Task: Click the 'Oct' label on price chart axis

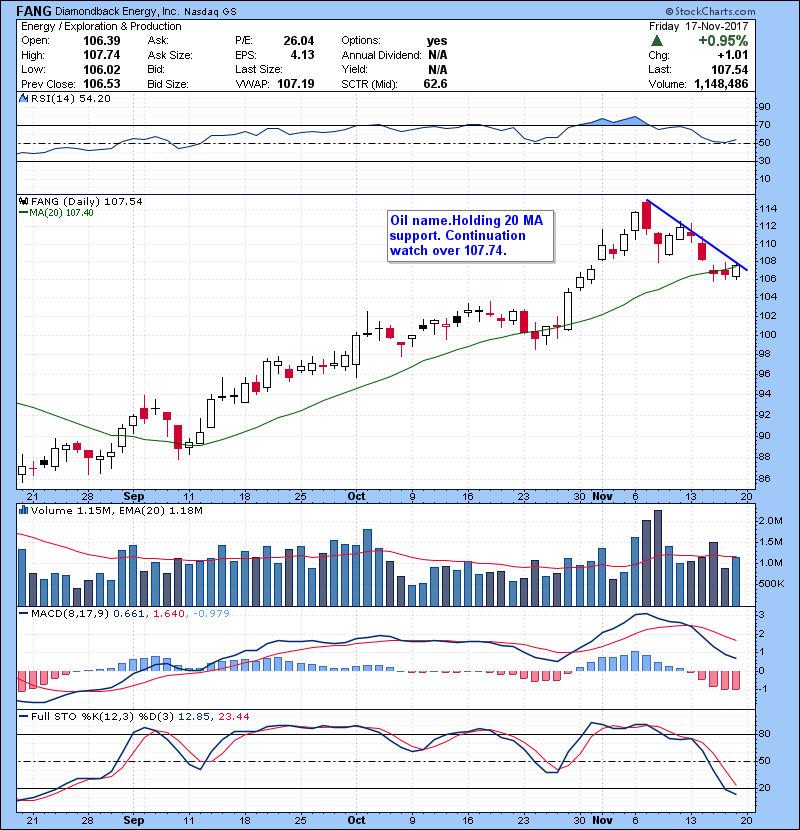Action: tap(356, 497)
